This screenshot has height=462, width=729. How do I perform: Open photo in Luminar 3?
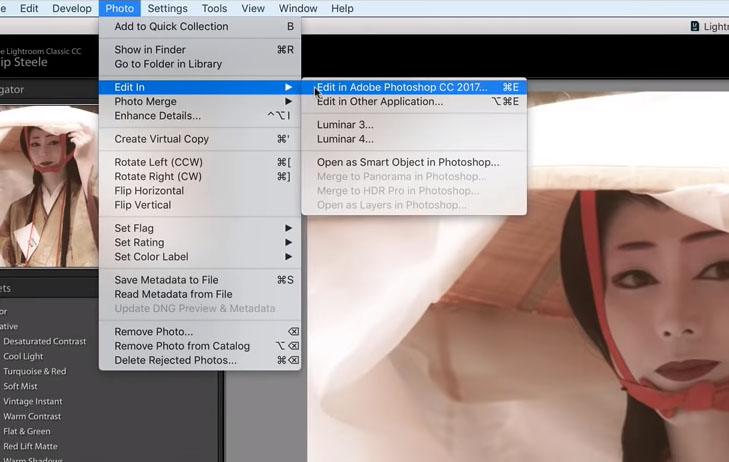coord(414,125)
